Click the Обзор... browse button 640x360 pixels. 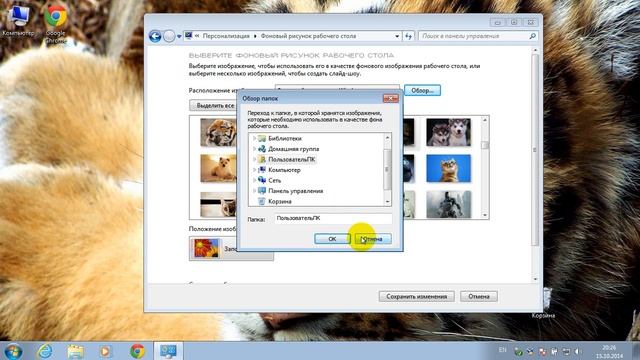point(422,90)
